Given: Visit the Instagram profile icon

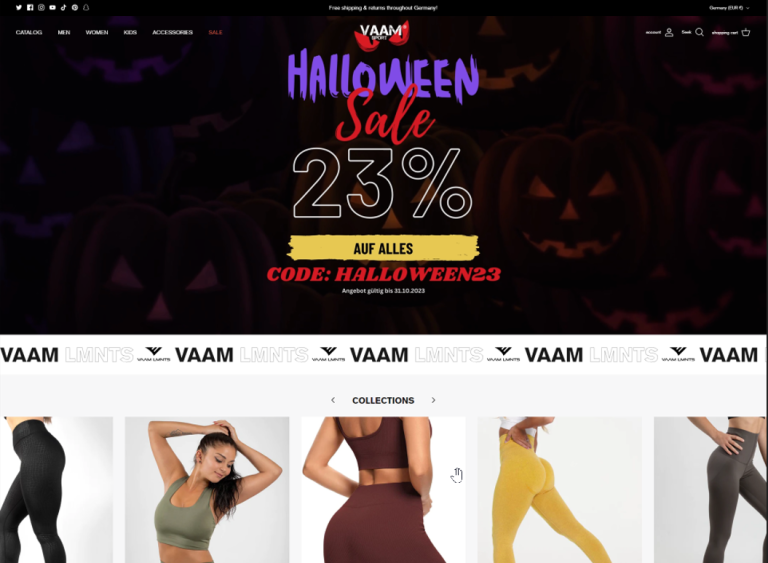Looking at the screenshot, I should click(41, 7).
